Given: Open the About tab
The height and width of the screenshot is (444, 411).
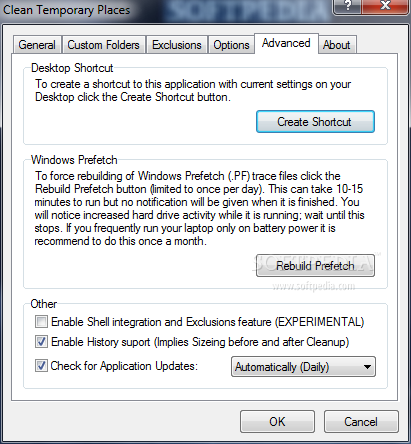Looking at the screenshot, I should click(x=337, y=45).
